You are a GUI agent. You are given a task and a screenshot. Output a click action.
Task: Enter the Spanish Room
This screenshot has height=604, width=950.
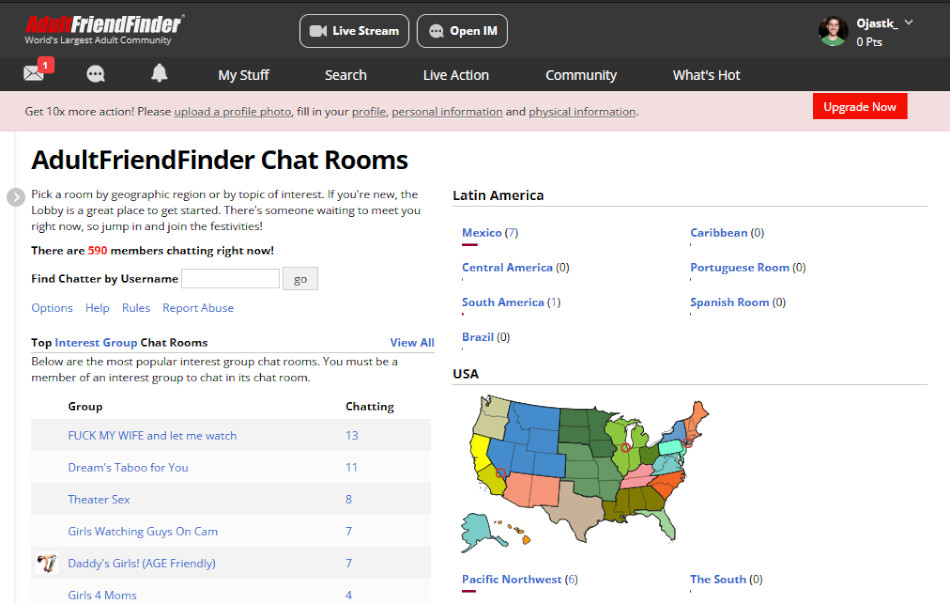click(x=729, y=302)
